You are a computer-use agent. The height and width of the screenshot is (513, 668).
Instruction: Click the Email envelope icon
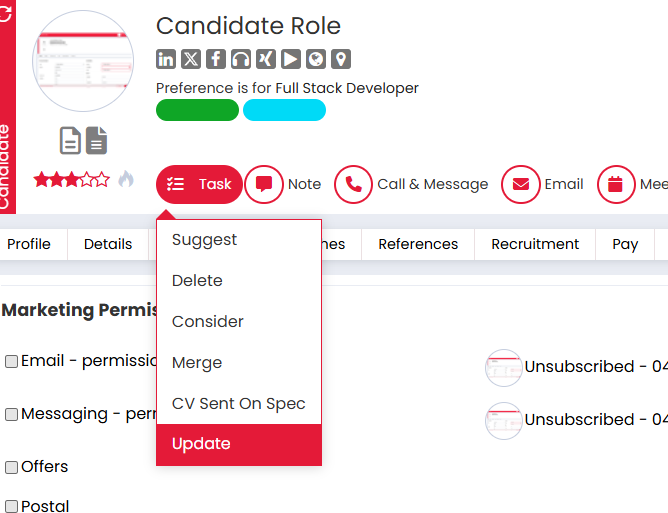521,184
